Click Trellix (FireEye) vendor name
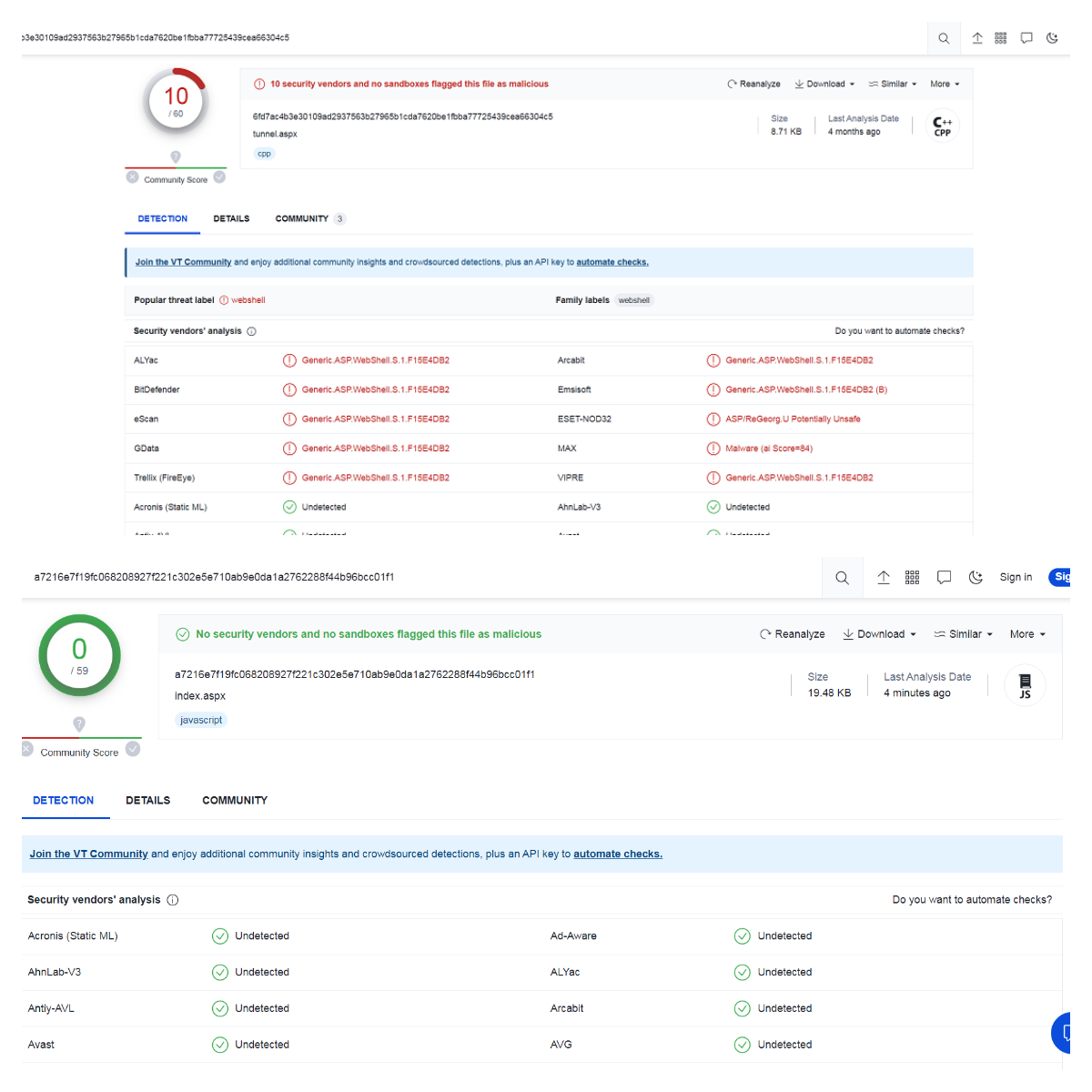The image size is (1092, 1092). point(164,478)
